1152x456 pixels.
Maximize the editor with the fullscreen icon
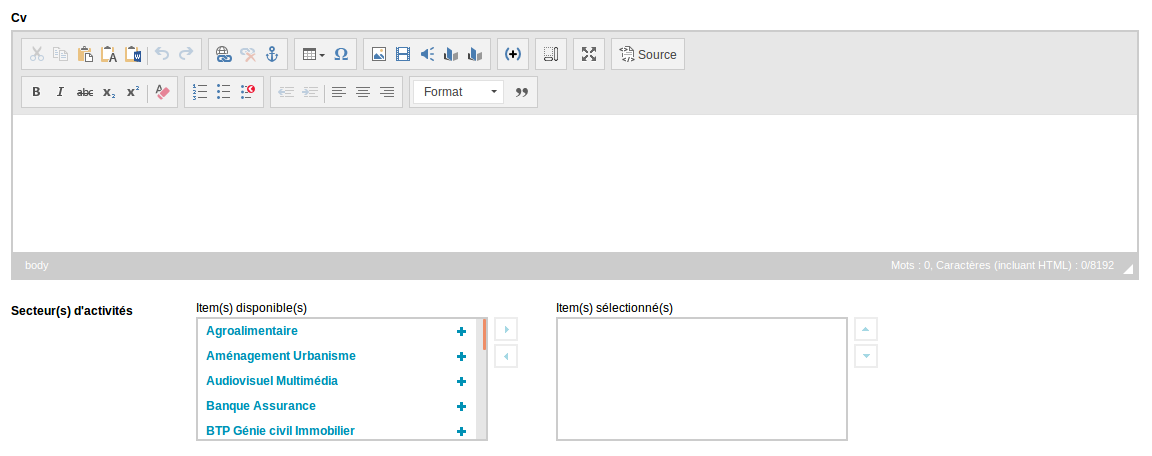click(589, 54)
